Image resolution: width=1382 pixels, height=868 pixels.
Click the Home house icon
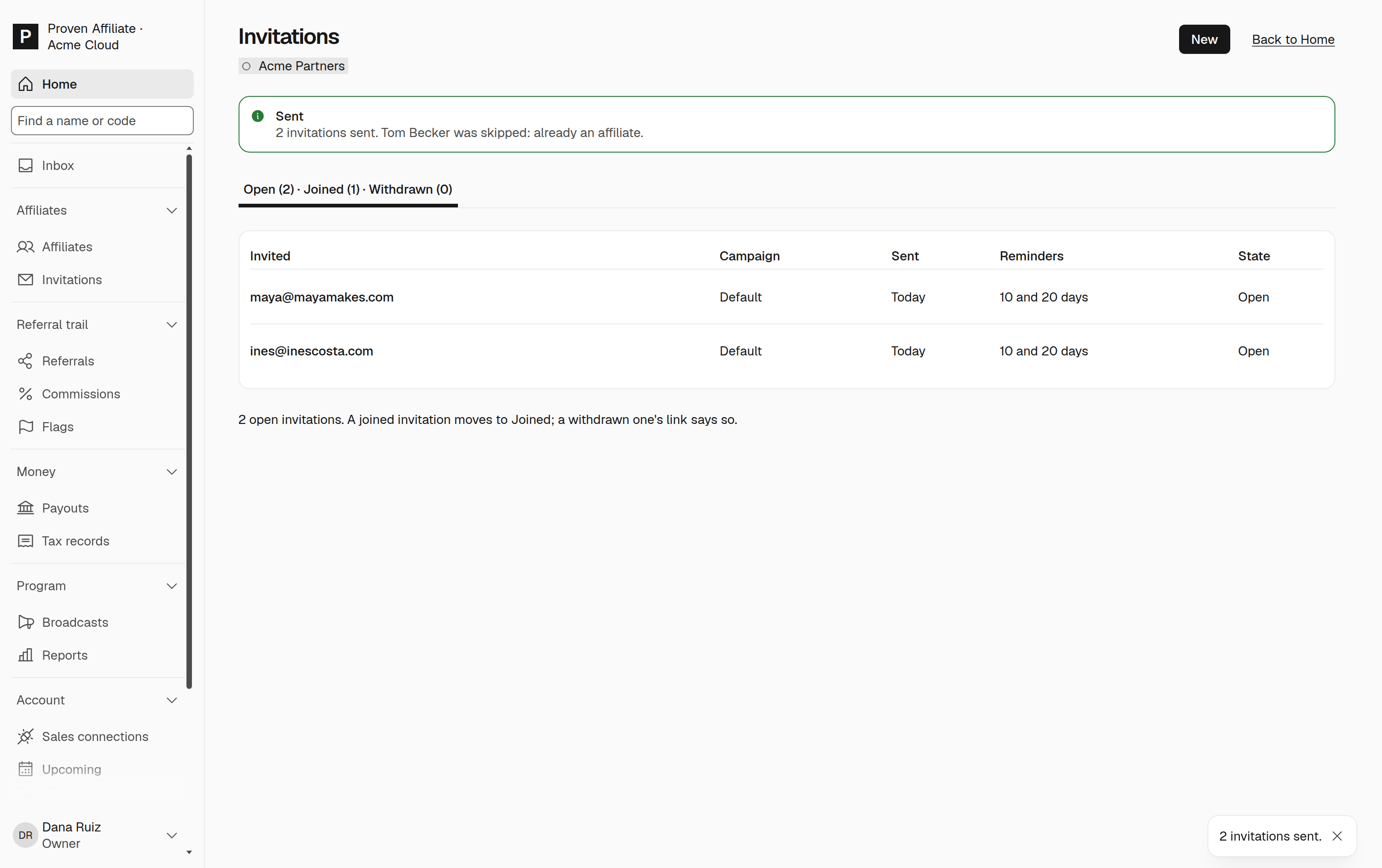(25, 85)
